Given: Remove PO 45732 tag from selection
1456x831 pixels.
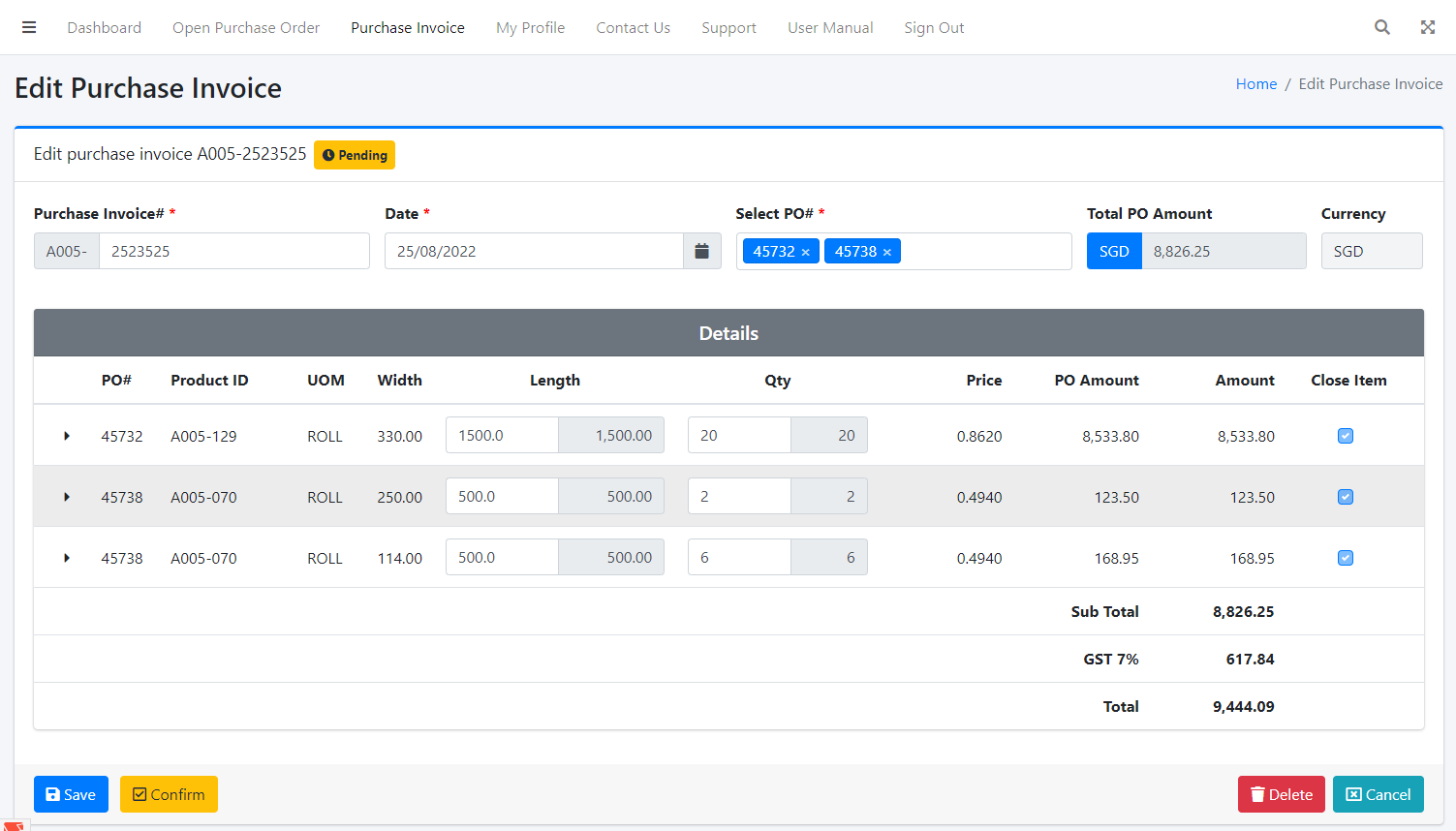Looking at the screenshot, I should (805, 252).
